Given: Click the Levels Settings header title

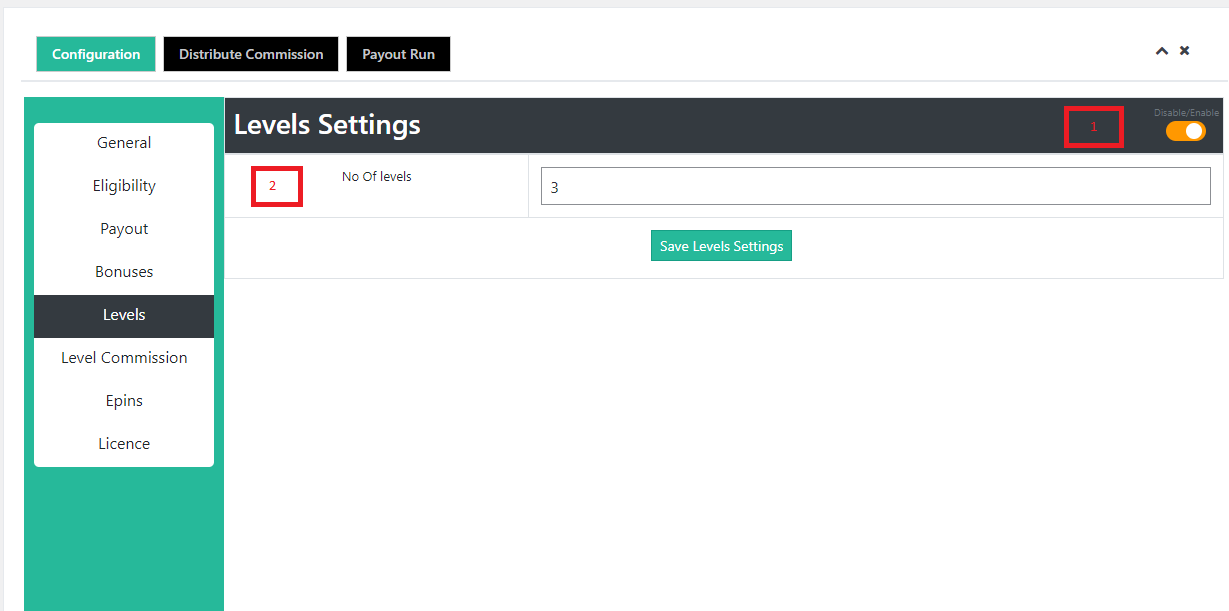Looking at the screenshot, I should click(327, 125).
